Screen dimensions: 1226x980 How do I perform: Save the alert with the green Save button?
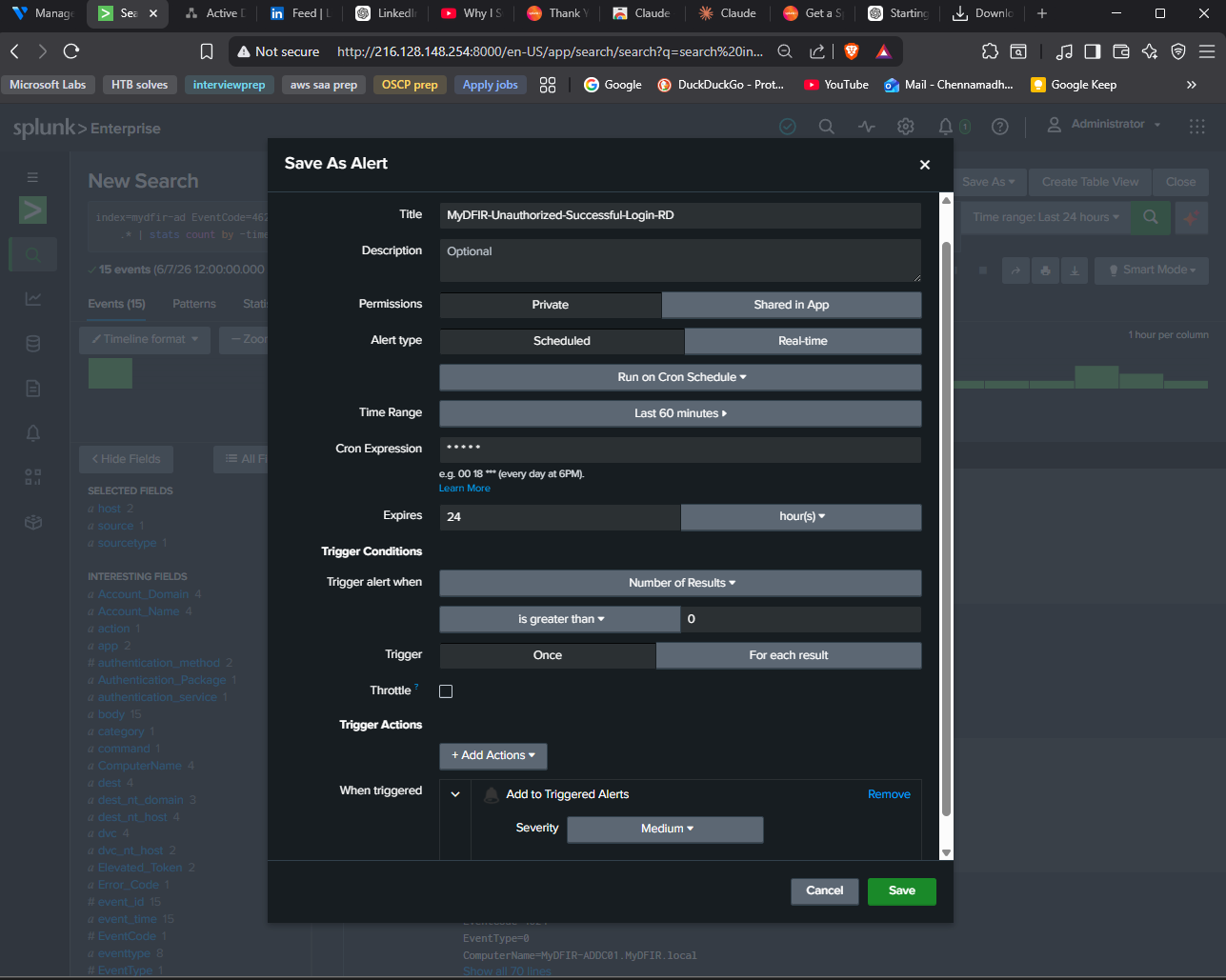pyautogui.click(x=902, y=891)
